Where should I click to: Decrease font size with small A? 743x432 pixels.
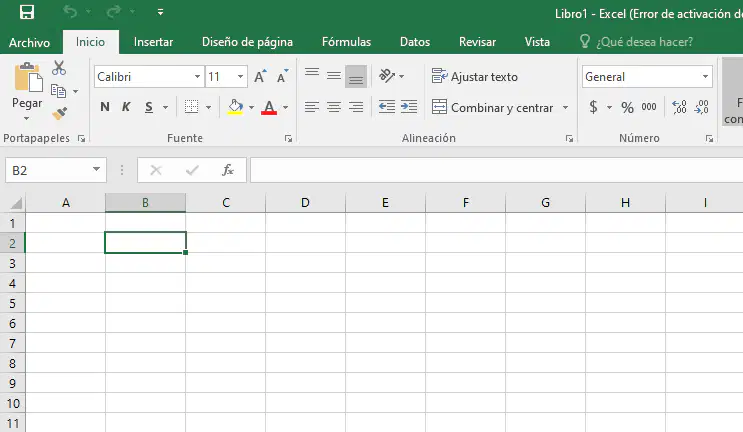[283, 77]
